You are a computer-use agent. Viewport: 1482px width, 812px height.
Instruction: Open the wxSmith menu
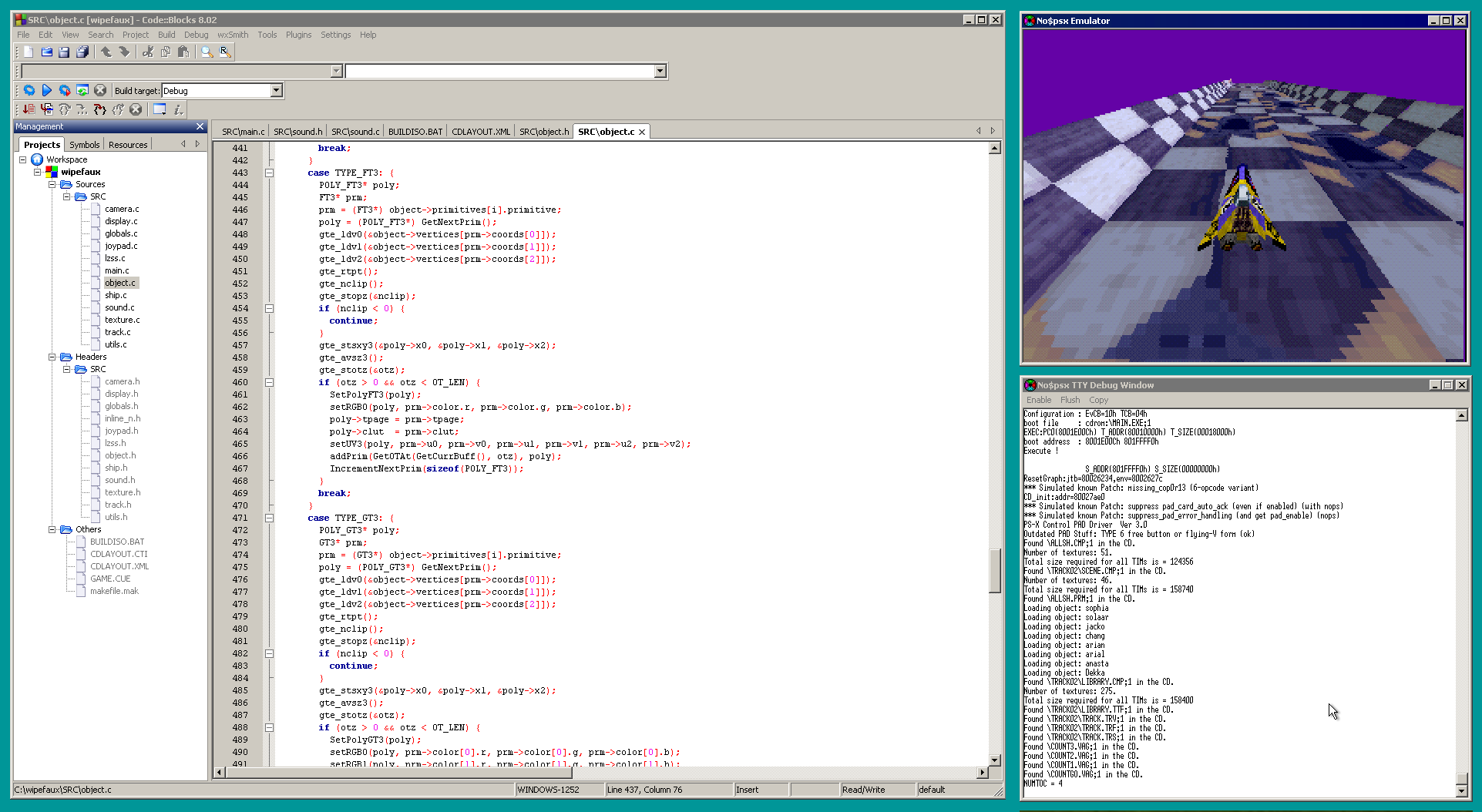pos(232,35)
